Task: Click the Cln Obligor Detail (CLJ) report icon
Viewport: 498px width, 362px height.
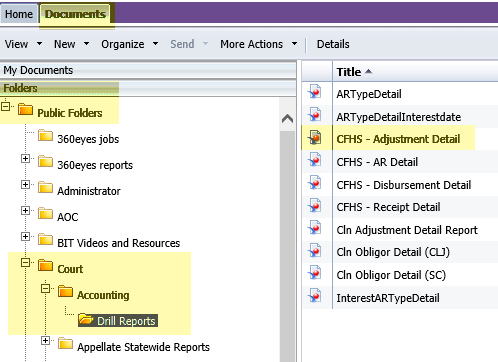Action: point(315,251)
